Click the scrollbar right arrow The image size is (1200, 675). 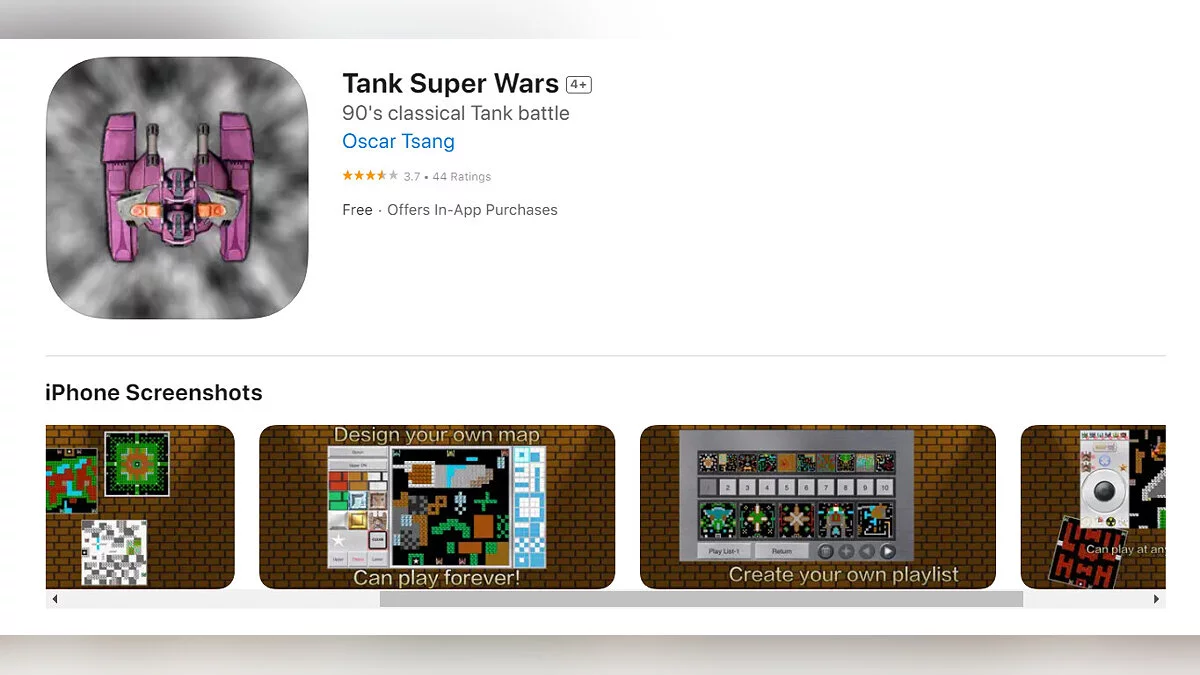click(x=1157, y=599)
